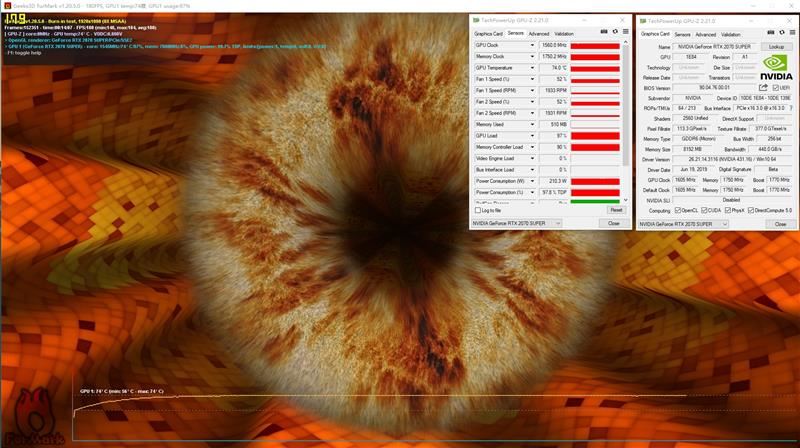Click the GPU name field NVIDIA GeForce RTX 2070 SUPER
Viewport: 800px width, 448px height.
tap(715, 46)
